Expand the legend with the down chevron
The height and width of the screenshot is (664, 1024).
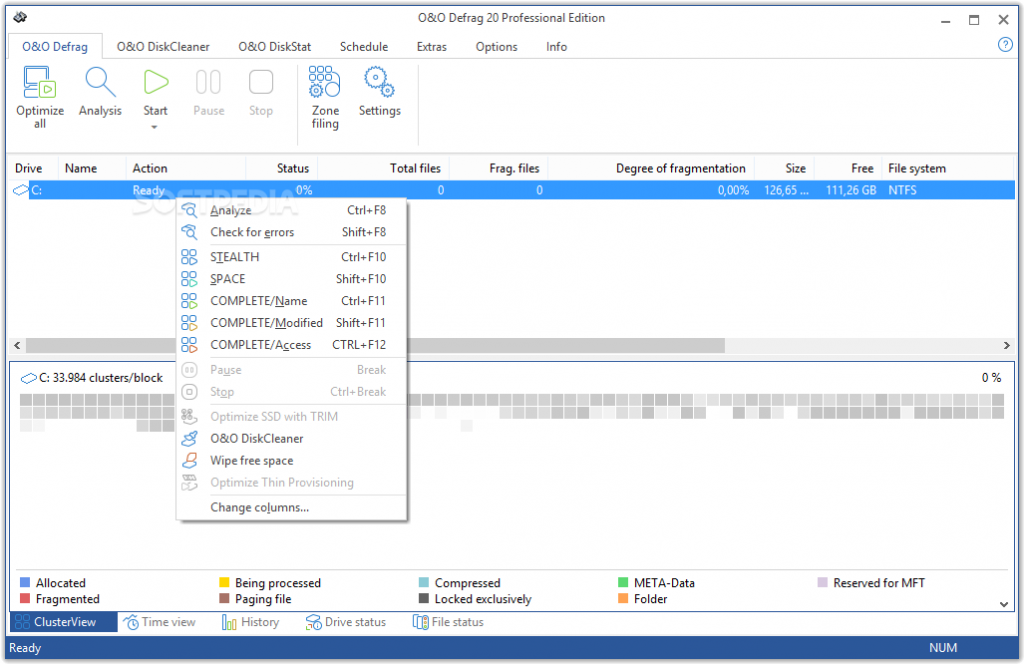pyautogui.click(x=1005, y=603)
